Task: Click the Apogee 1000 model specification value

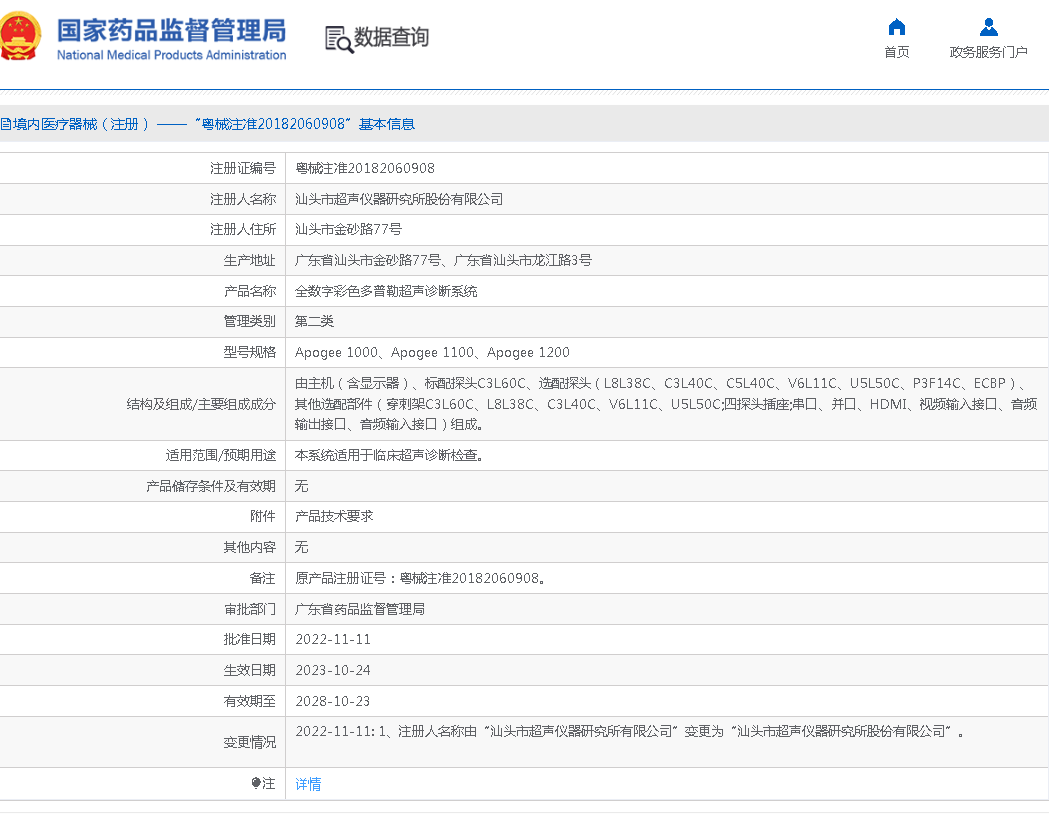Action: 336,353
